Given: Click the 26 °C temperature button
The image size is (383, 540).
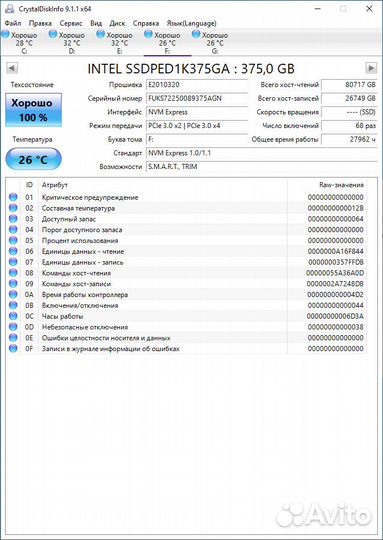Looking at the screenshot, I should point(33,159).
